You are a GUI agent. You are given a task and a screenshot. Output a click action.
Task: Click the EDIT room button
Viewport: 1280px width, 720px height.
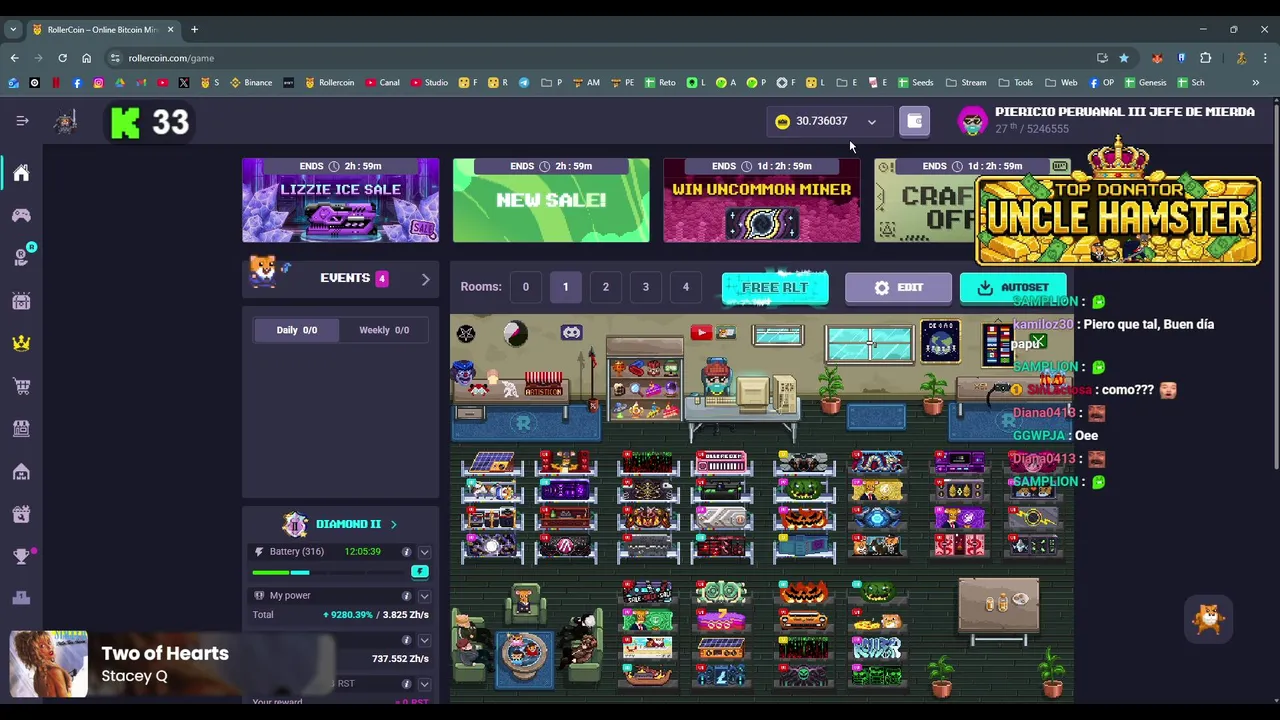coord(898,287)
